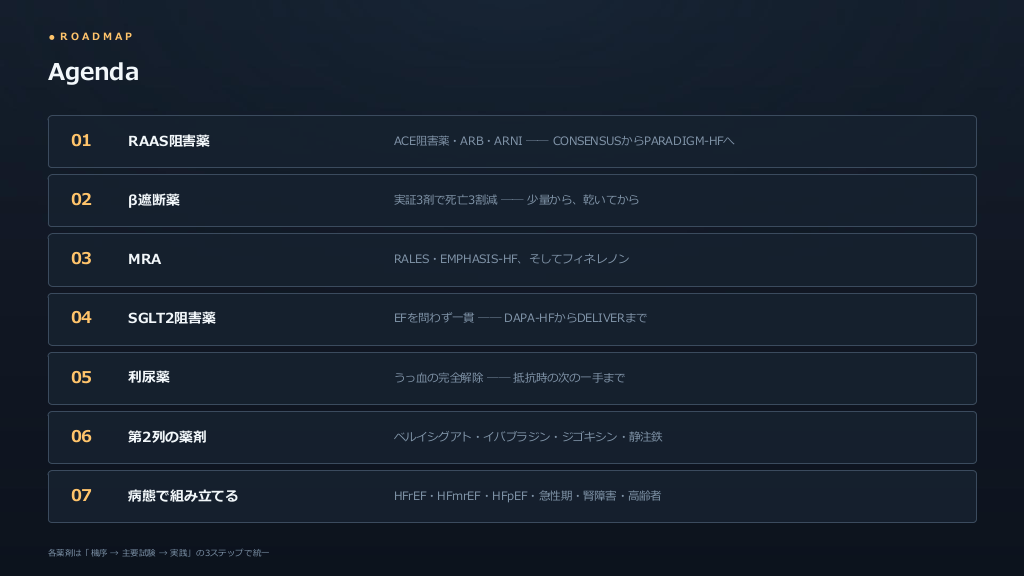1024x576 pixels.
Task: Select the number 02 badge
Action: tap(81, 199)
